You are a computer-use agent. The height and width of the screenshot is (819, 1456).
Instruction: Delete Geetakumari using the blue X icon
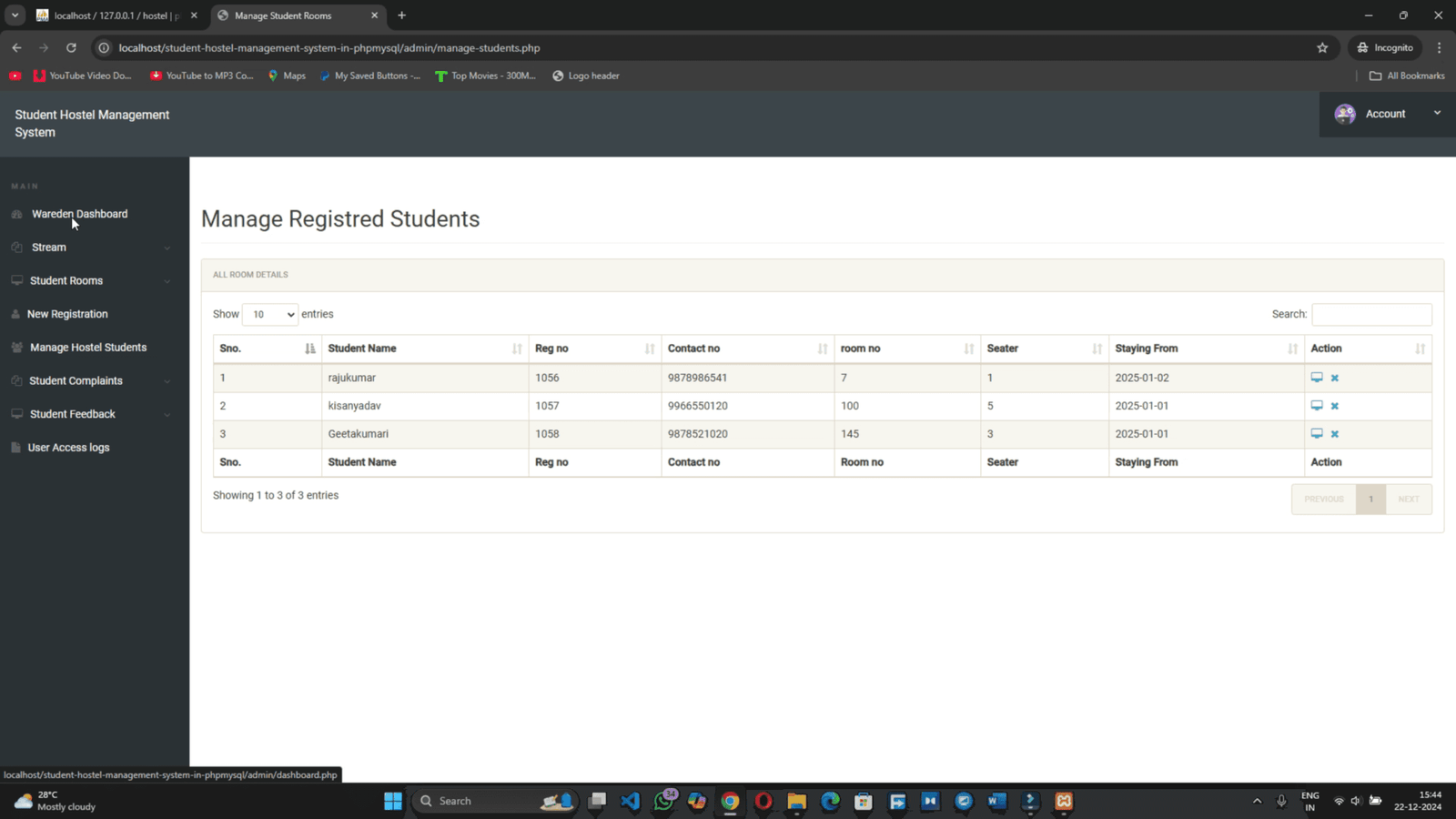1335,434
